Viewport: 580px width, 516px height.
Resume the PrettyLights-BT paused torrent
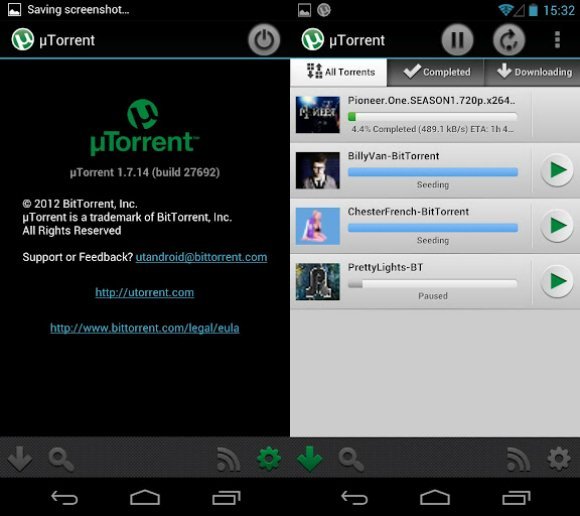click(x=557, y=281)
